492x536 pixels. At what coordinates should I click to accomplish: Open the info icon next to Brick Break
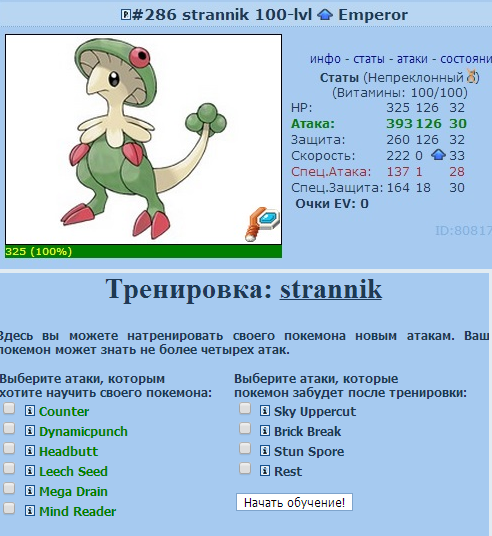(265, 431)
